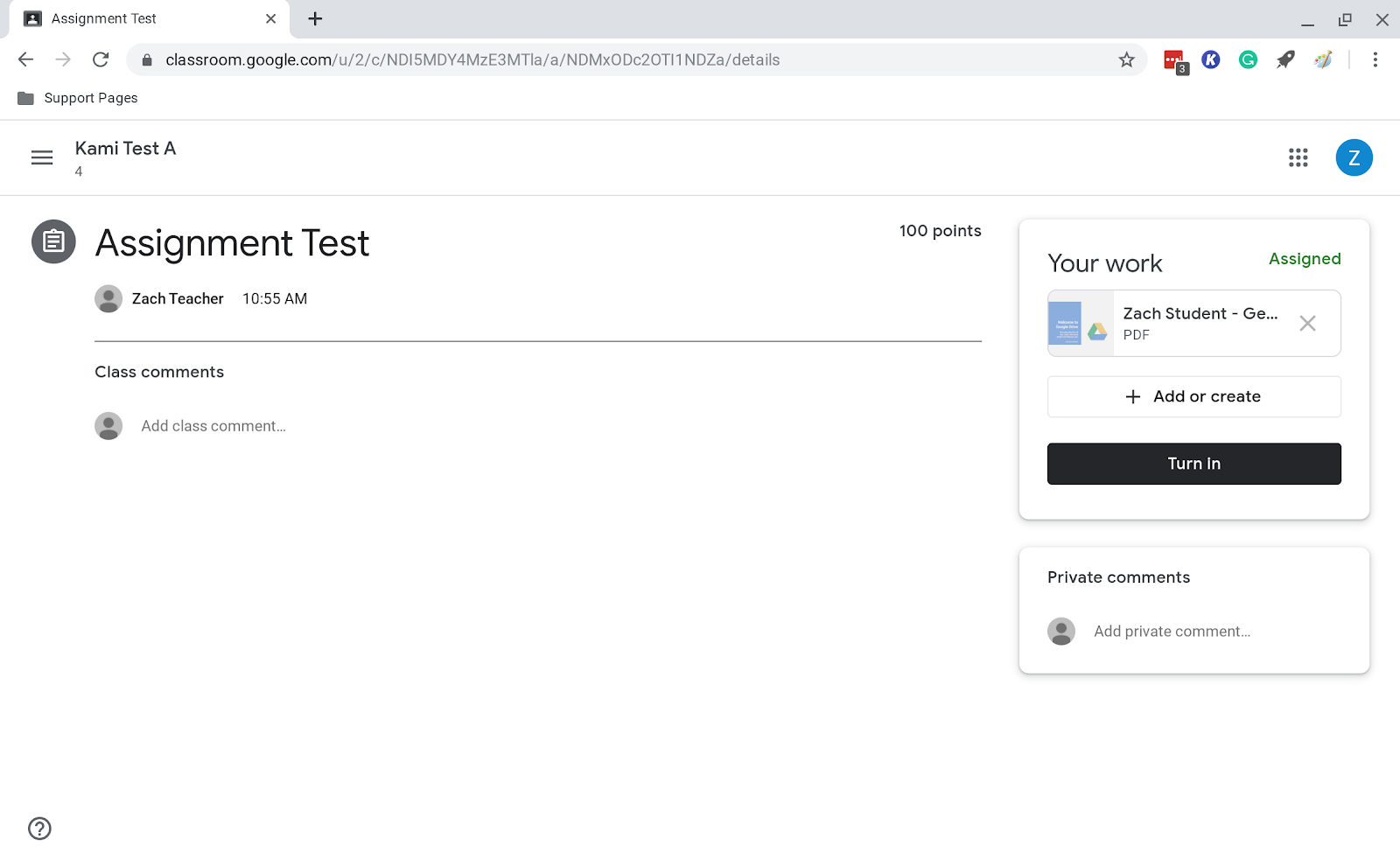Image resolution: width=1400 pixels, height=867 pixels.
Task: Remove the Zach Student PDF attachment
Action: click(x=1307, y=323)
